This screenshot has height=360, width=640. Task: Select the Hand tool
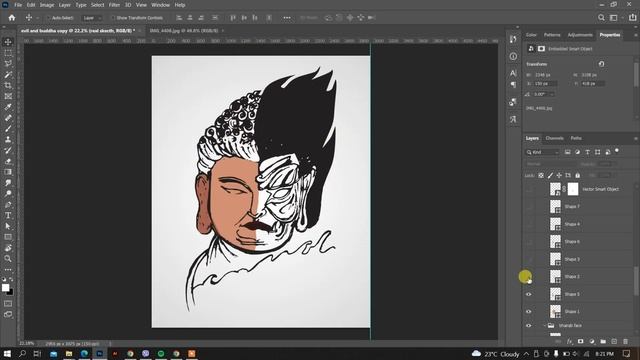[x=8, y=248]
